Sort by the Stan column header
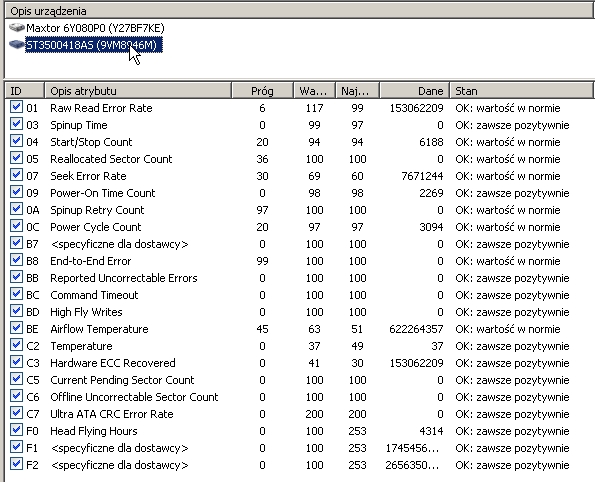 (x=521, y=91)
